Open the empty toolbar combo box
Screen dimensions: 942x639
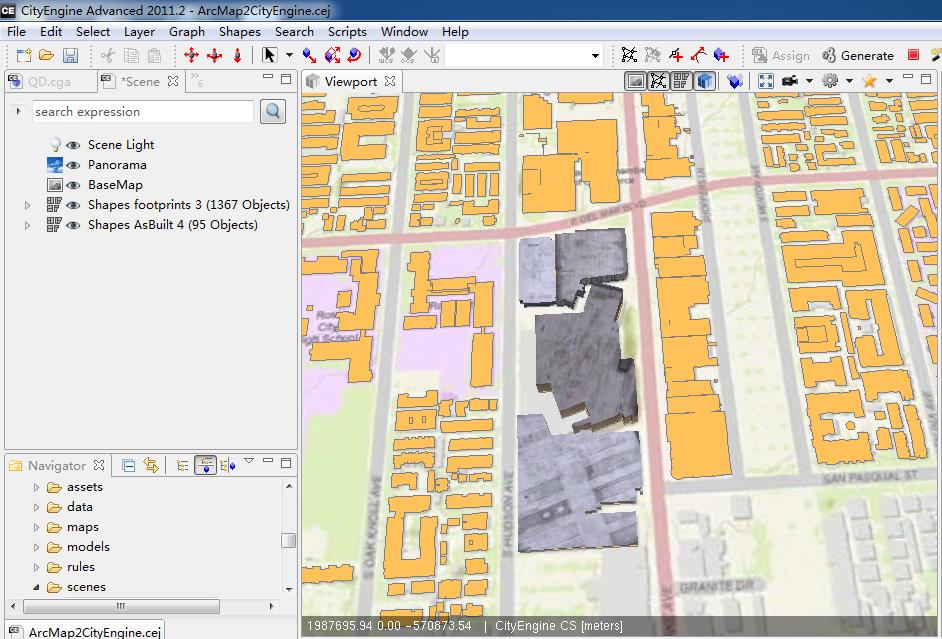coord(523,56)
